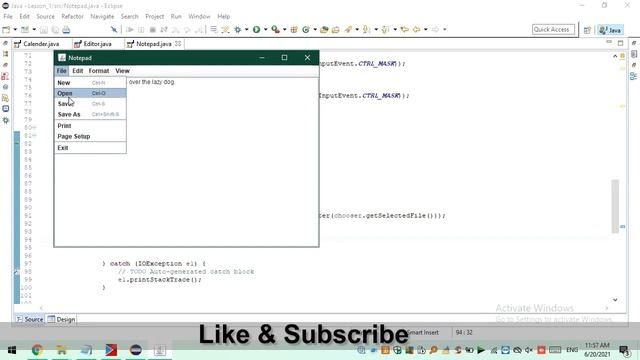The width and height of the screenshot is (640, 360).
Task: Minimize the editor area view
Action: tap(609, 42)
